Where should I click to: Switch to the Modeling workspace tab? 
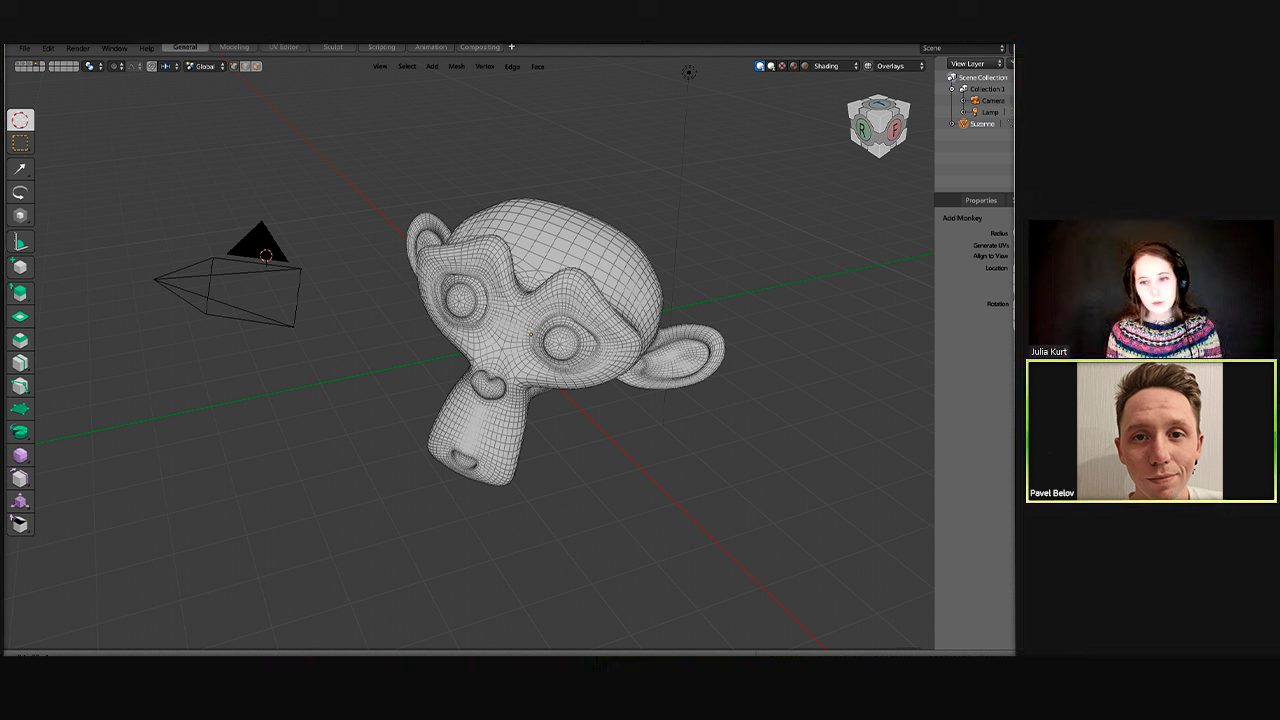pos(234,47)
